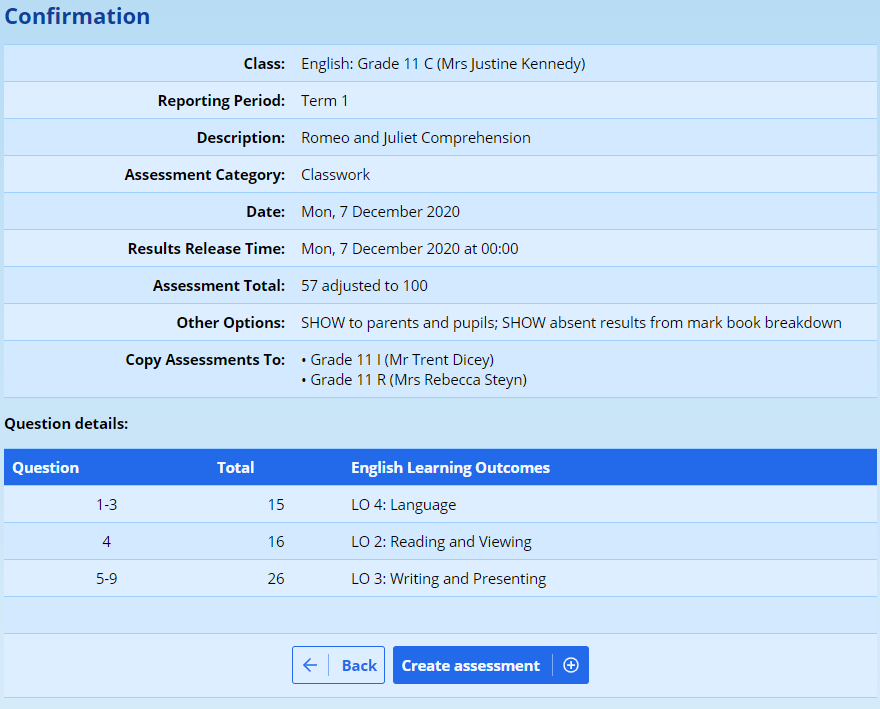880x709 pixels.
Task: Click Romeo and Juliet Comprehension description
Action: (x=415, y=138)
